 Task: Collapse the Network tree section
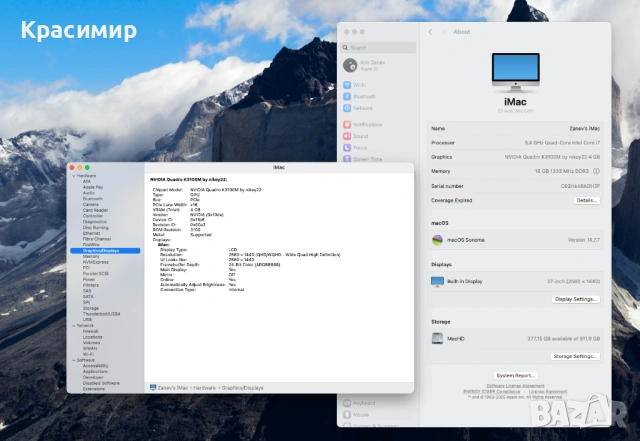click(x=74, y=325)
